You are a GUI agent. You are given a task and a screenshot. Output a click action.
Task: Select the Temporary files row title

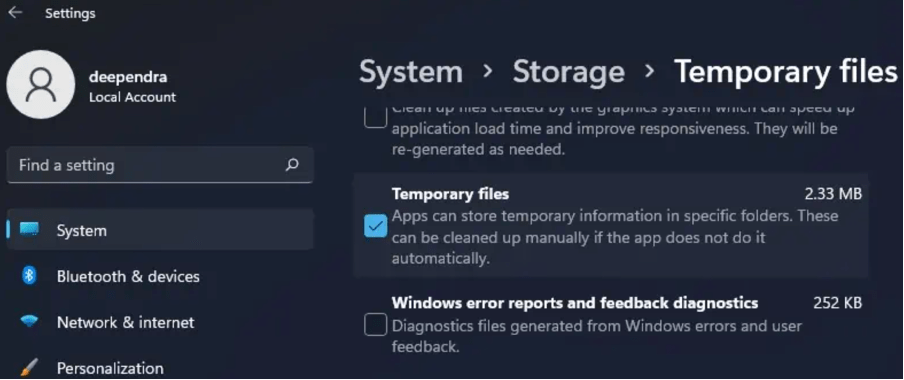click(x=450, y=194)
